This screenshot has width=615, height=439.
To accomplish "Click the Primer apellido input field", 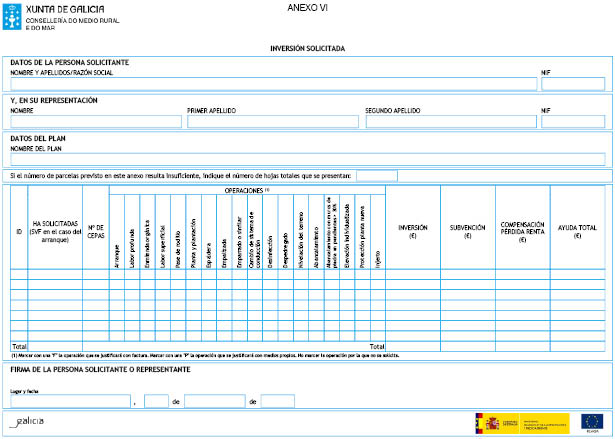I will pos(272,122).
